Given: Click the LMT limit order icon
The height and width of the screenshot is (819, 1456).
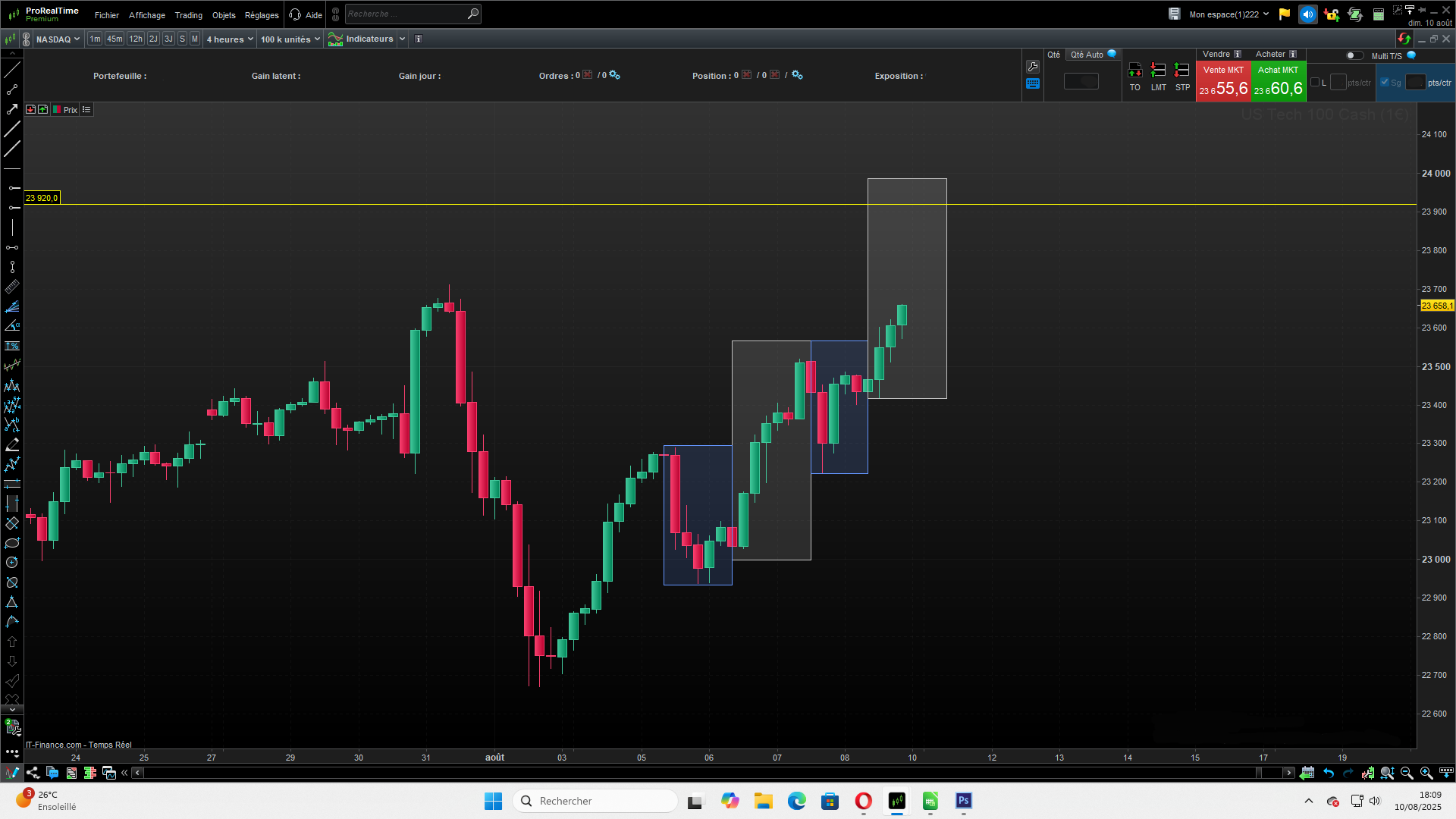Looking at the screenshot, I should tap(1158, 71).
